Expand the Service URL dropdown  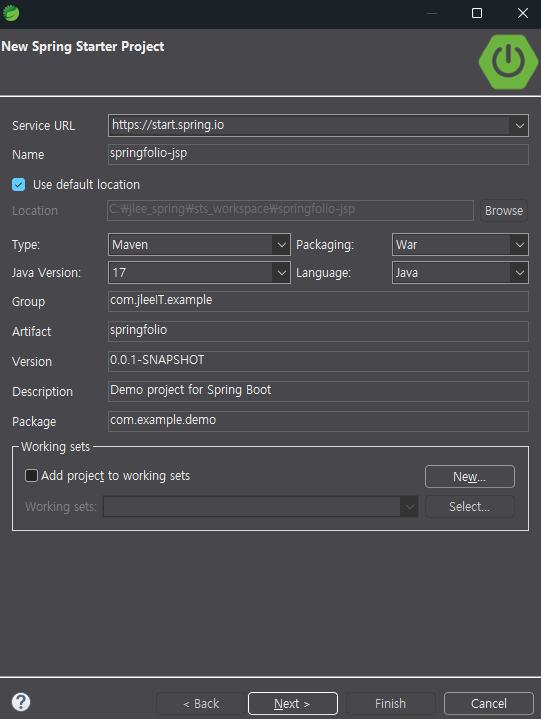519,126
